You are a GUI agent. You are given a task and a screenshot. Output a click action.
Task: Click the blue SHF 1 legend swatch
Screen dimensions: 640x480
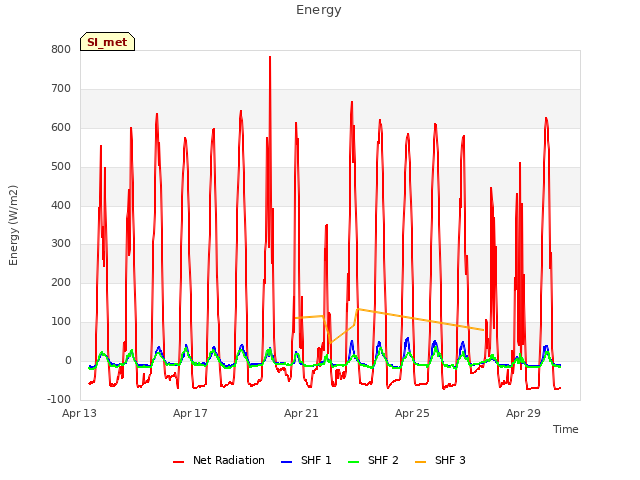[287, 462]
